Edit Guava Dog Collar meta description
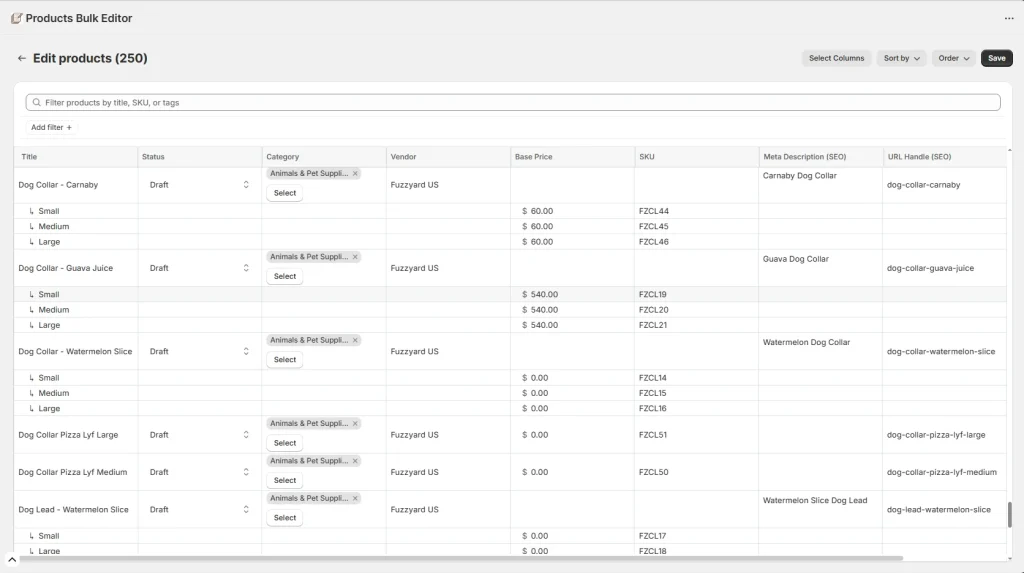The height and width of the screenshot is (573, 1024). [821, 268]
